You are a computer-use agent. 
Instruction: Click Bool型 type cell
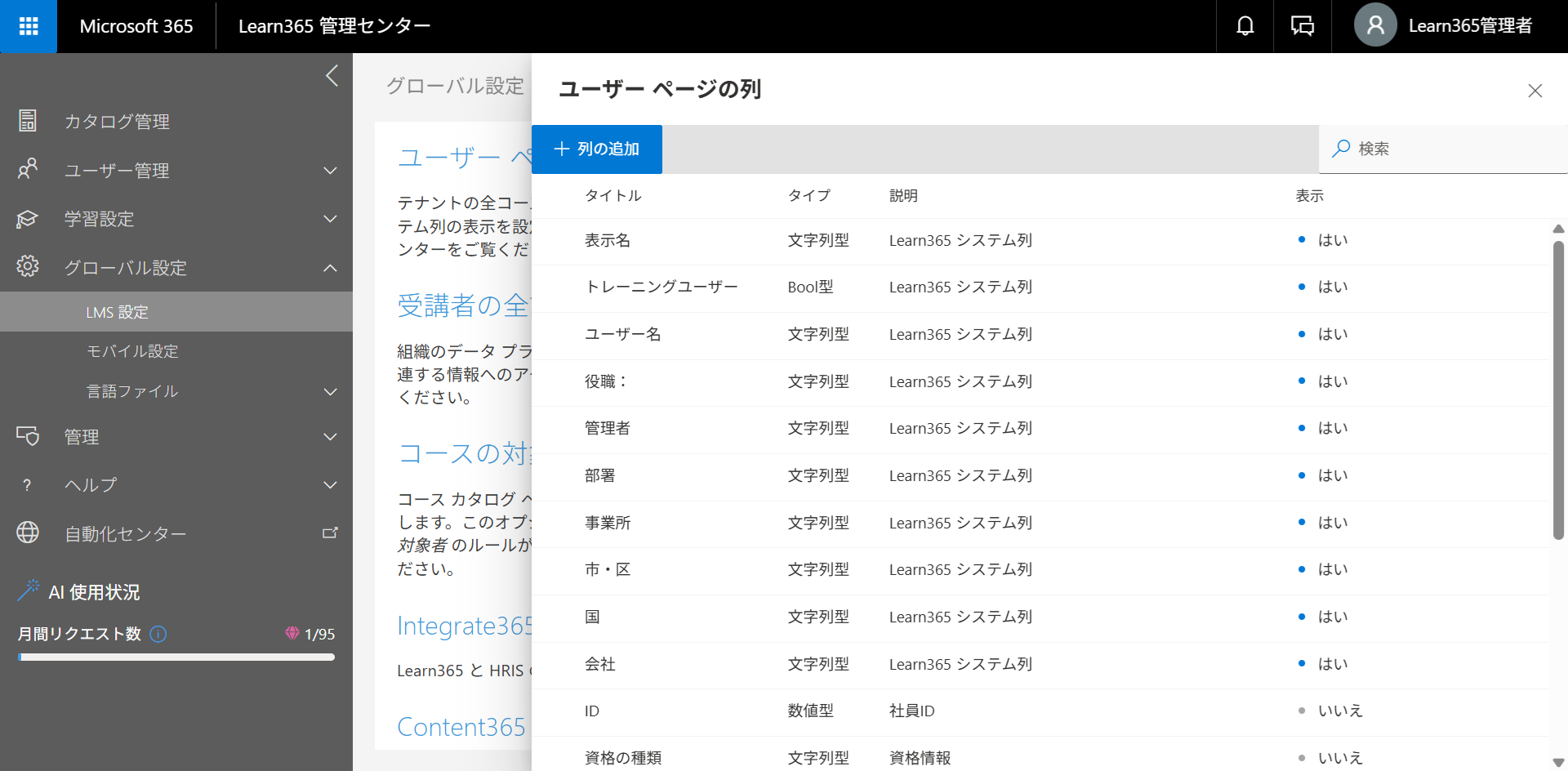[810, 287]
